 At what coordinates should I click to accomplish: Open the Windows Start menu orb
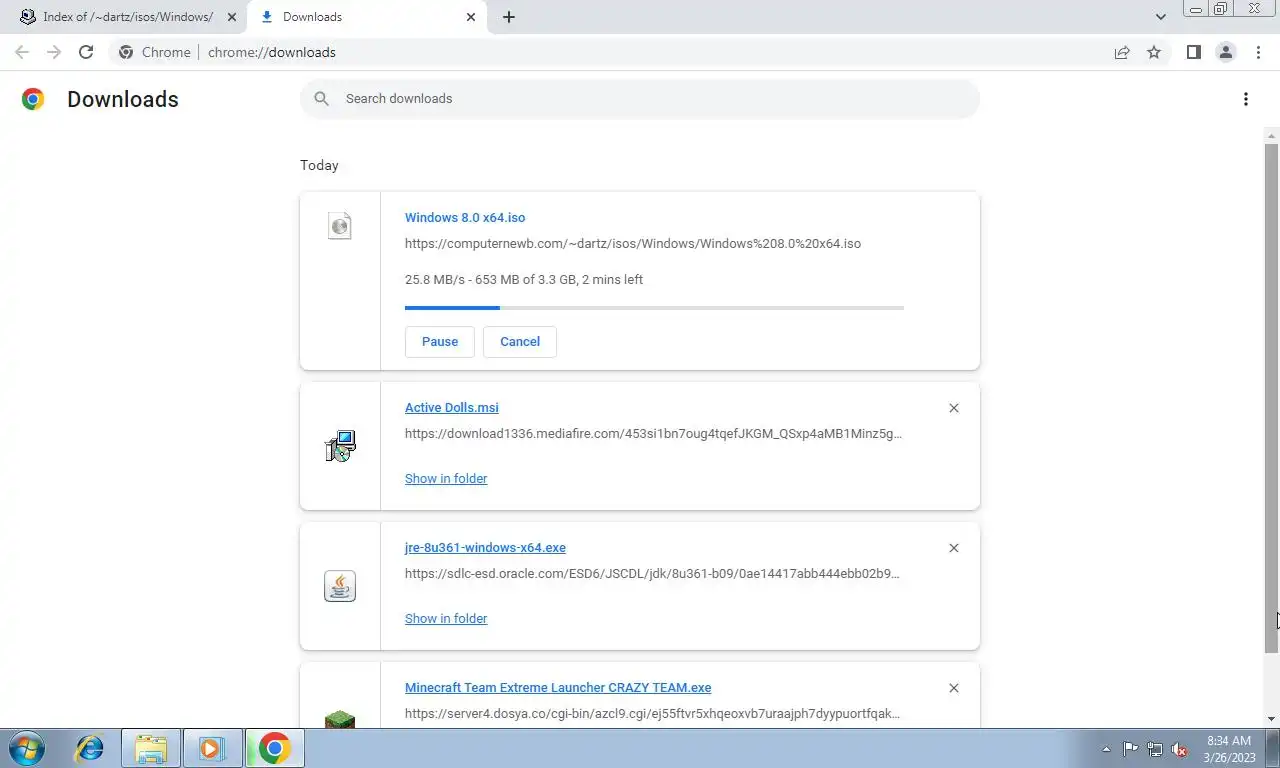point(26,748)
